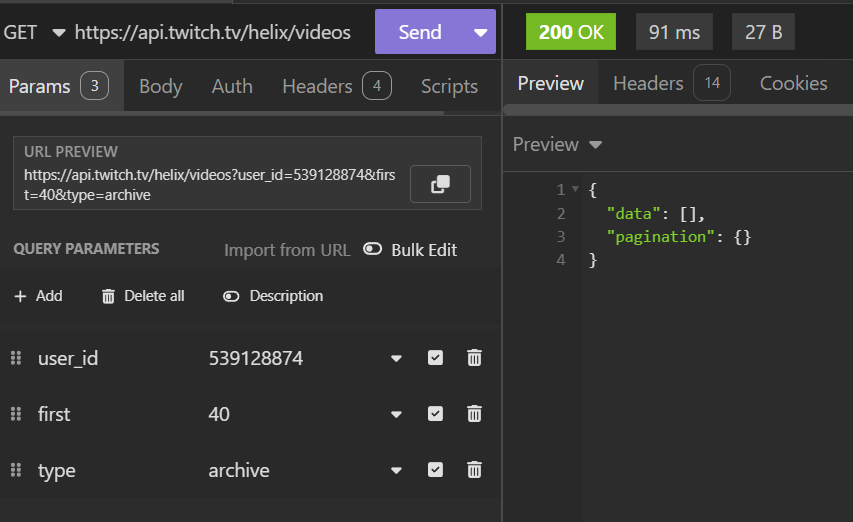Viewport: 853px width, 522px height.
Task: Delete the type parameter row
Action: (x=474, y=470)
